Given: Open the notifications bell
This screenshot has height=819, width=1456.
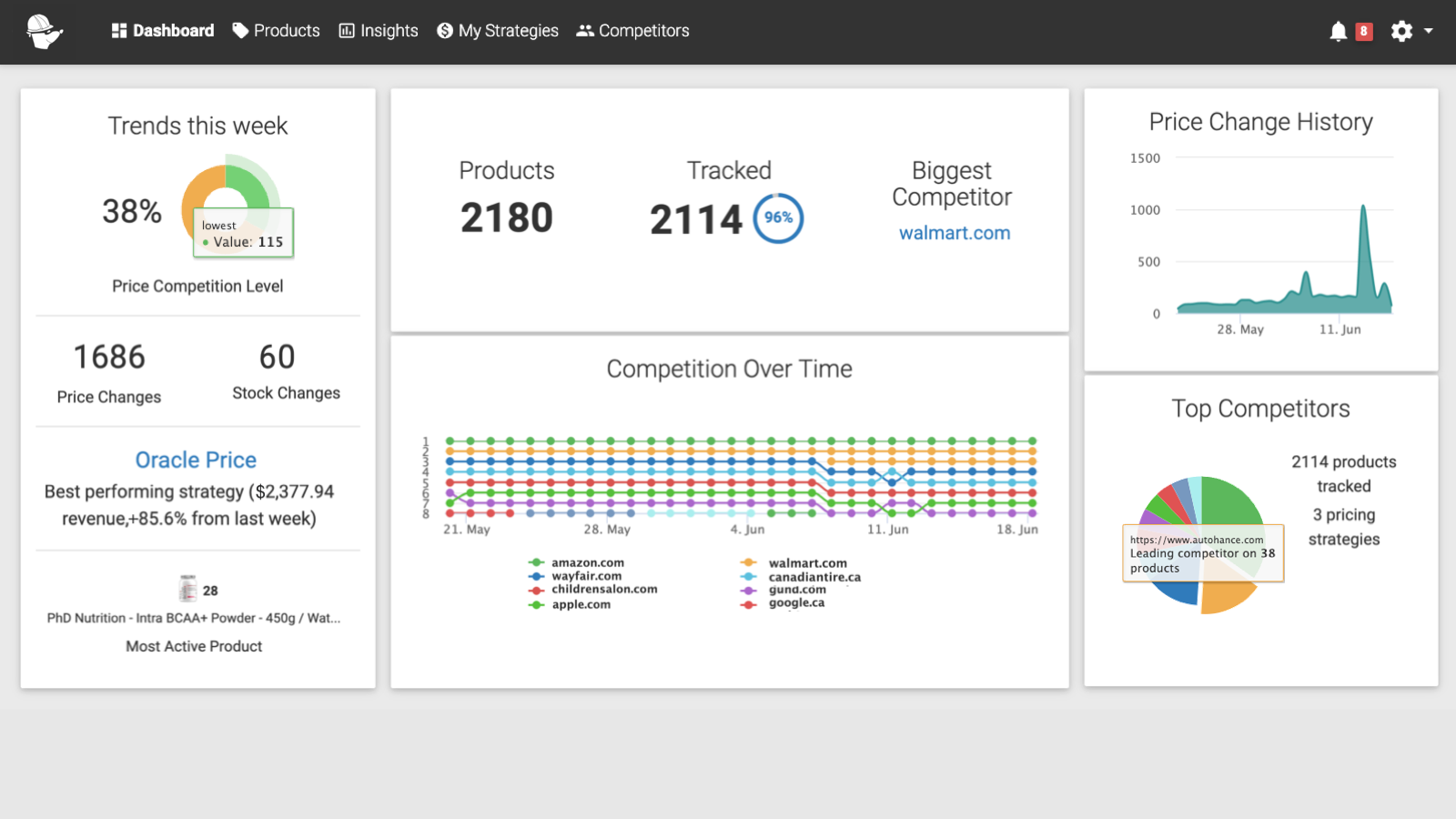Looking at the screenshot, I should pos(1338,30).
